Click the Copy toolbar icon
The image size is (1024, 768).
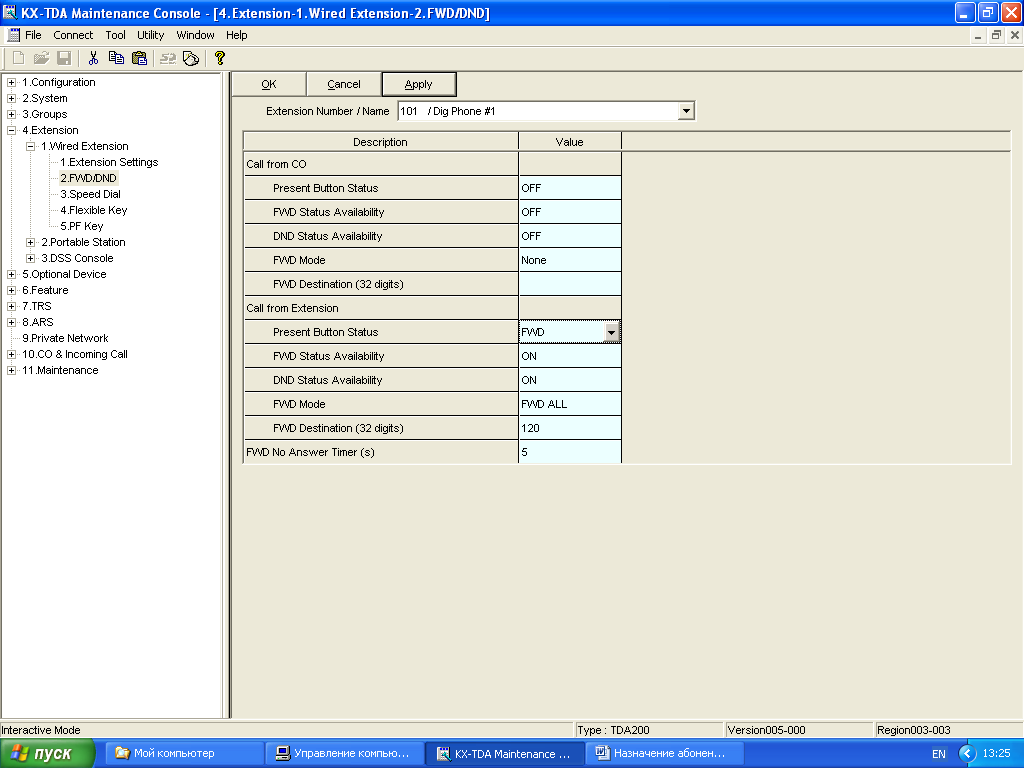pyautogui.click(x=116, y=58)
